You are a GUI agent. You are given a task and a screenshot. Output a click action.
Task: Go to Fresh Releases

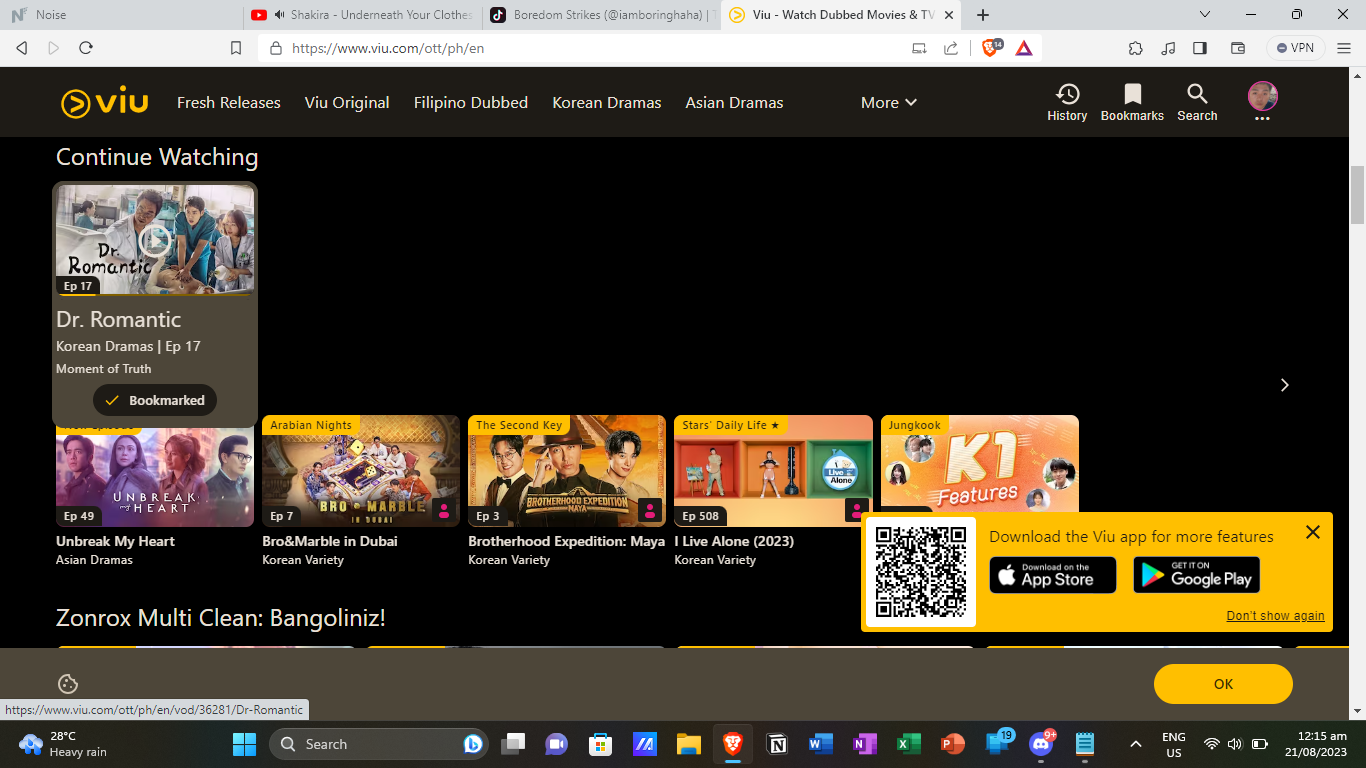coord(229,102)
